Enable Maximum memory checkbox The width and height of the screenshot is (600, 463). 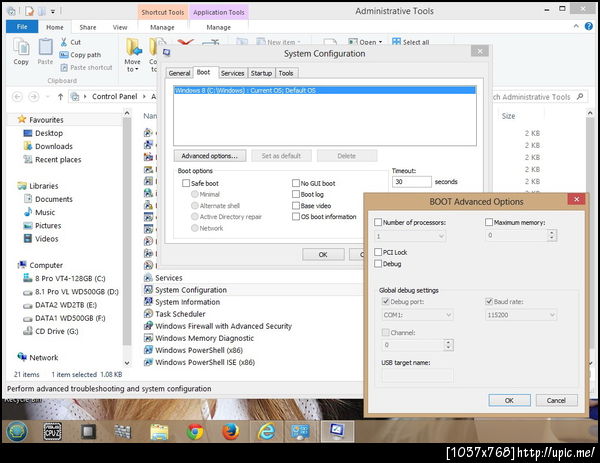tap(489, 222)
